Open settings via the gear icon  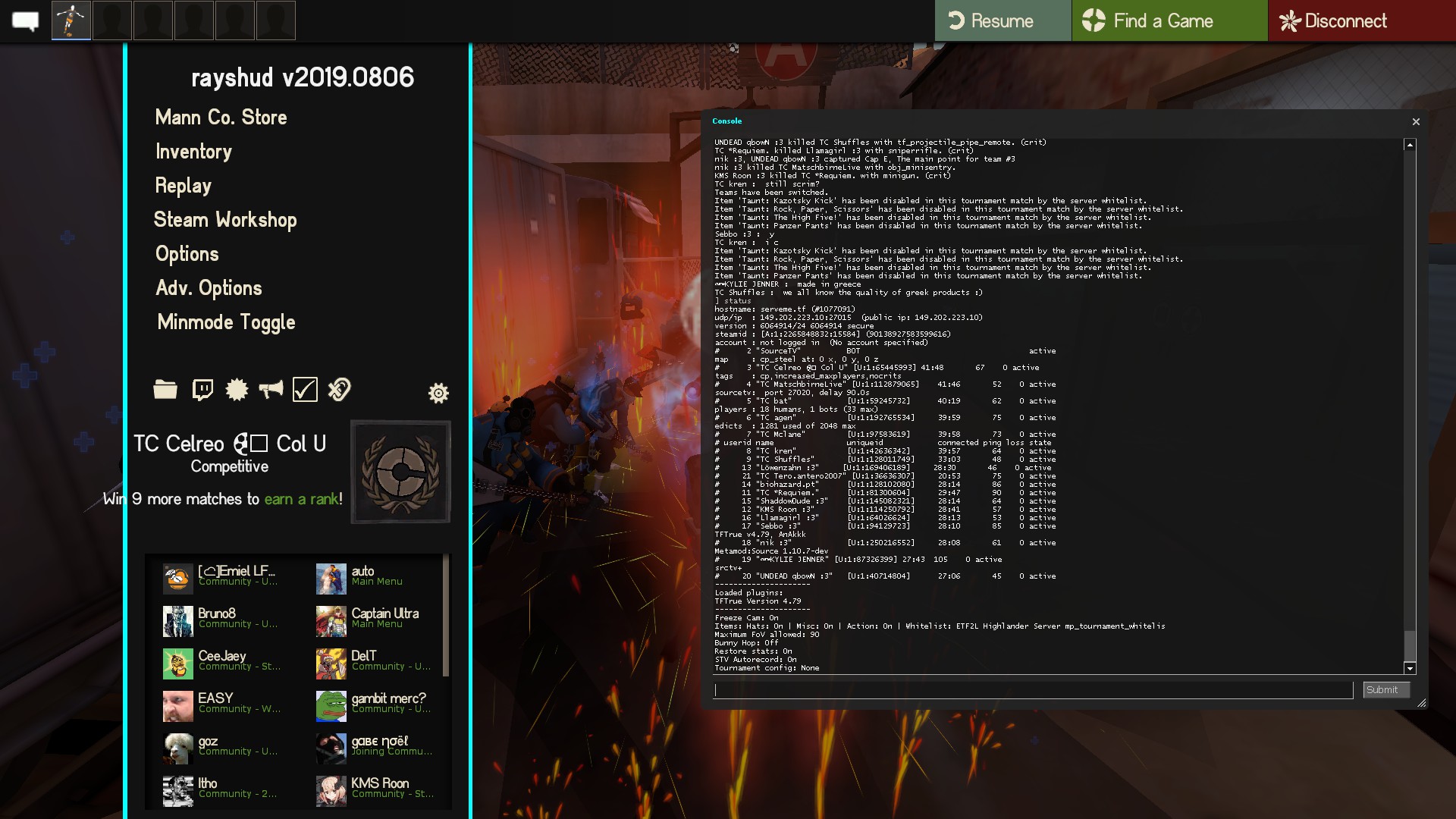tap(438, 393)
